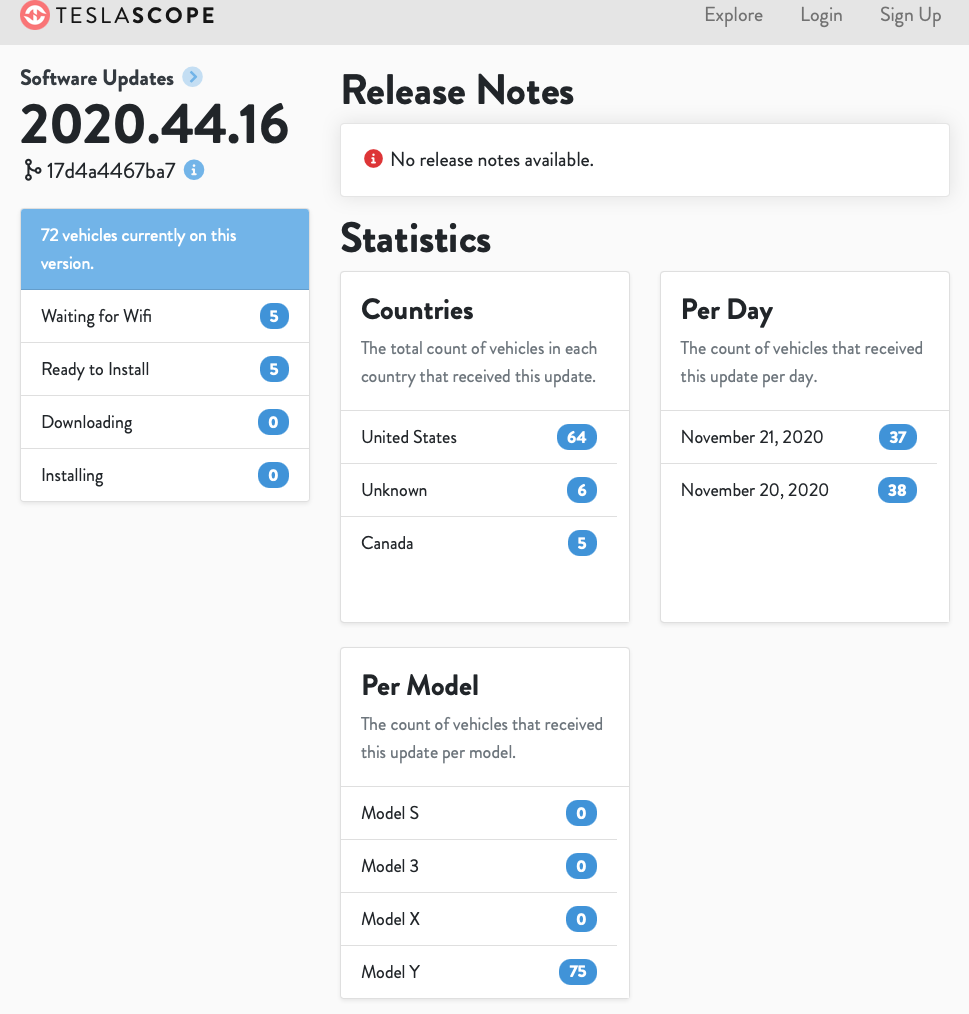Image resolution: width=969 pixels, height=1014 pixels.
Task: Click the Statistics heading
Action: (416, 239)
